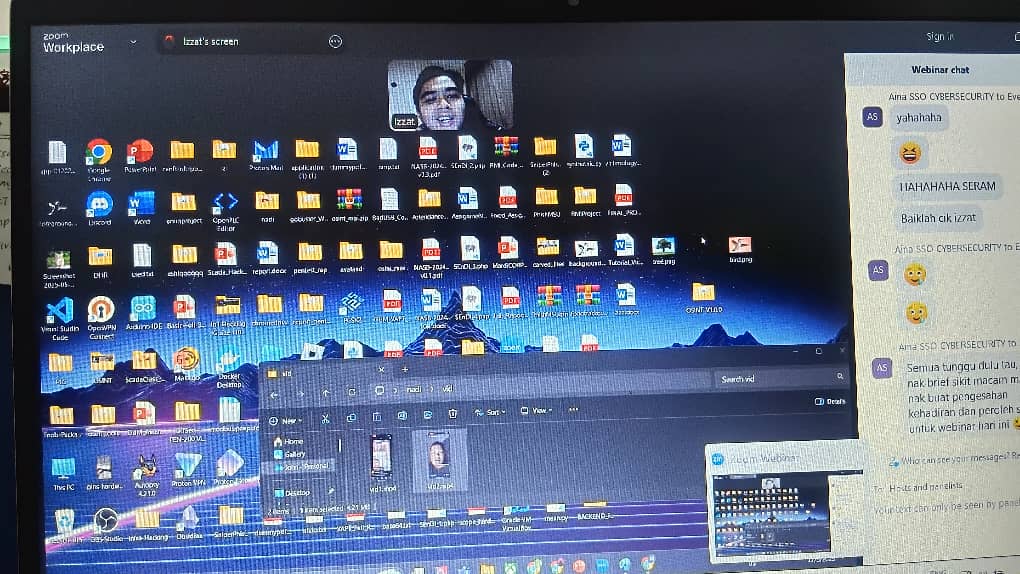Image resolution: width=1020 pixels, height=574 pixels.
Task: Click the search magnifier in File Explorer
Action: tap(840, 376)
